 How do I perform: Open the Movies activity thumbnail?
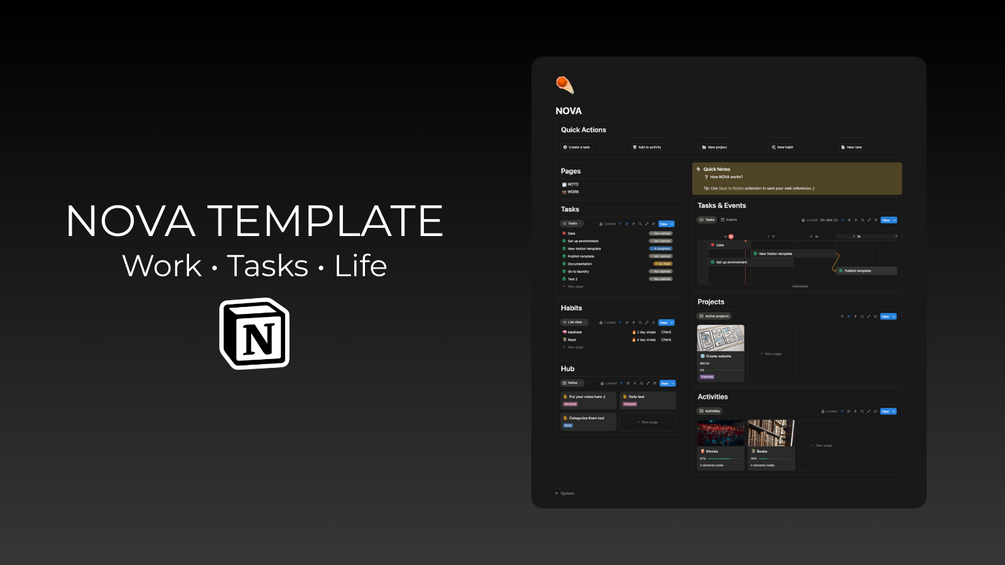(x=720, y=433)
